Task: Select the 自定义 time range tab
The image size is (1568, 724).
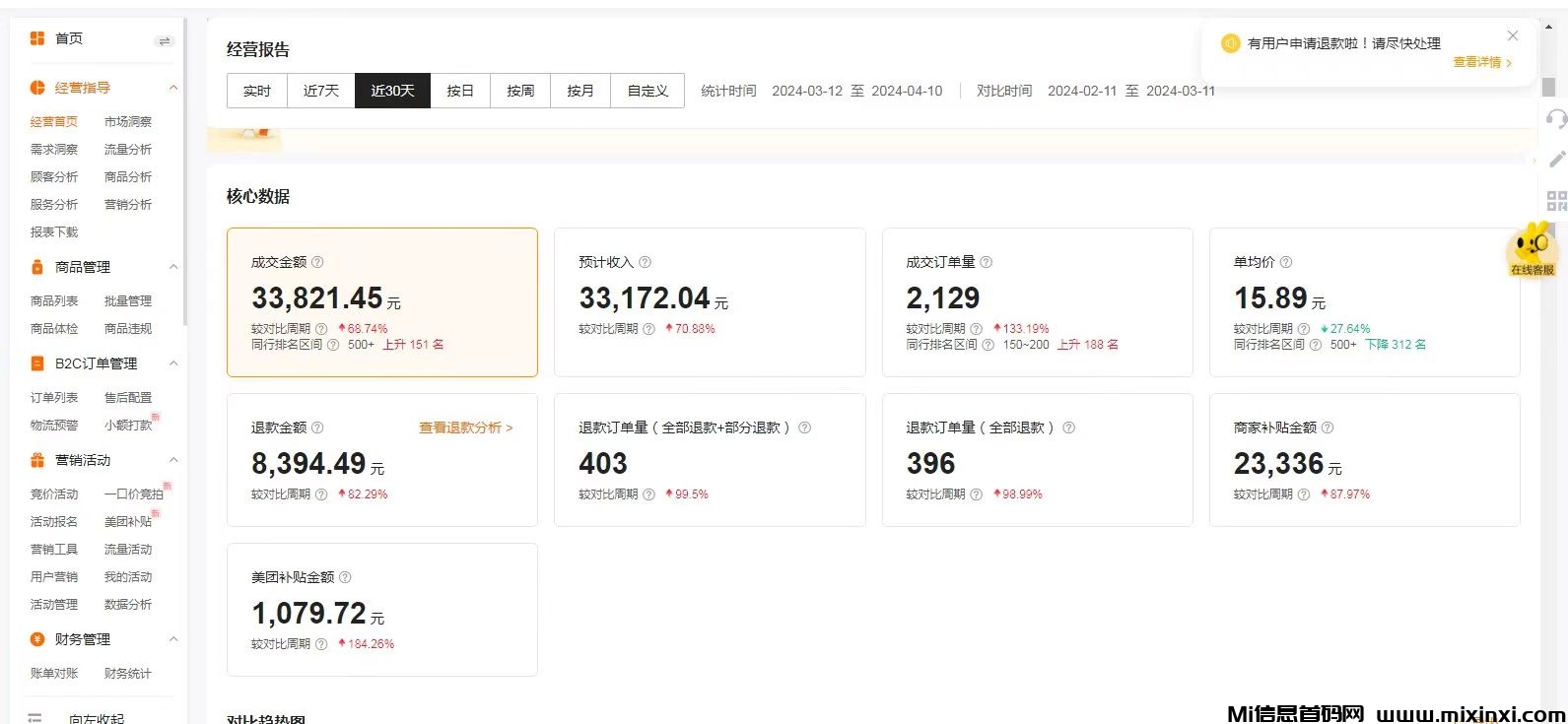Action: pos(648,91)
